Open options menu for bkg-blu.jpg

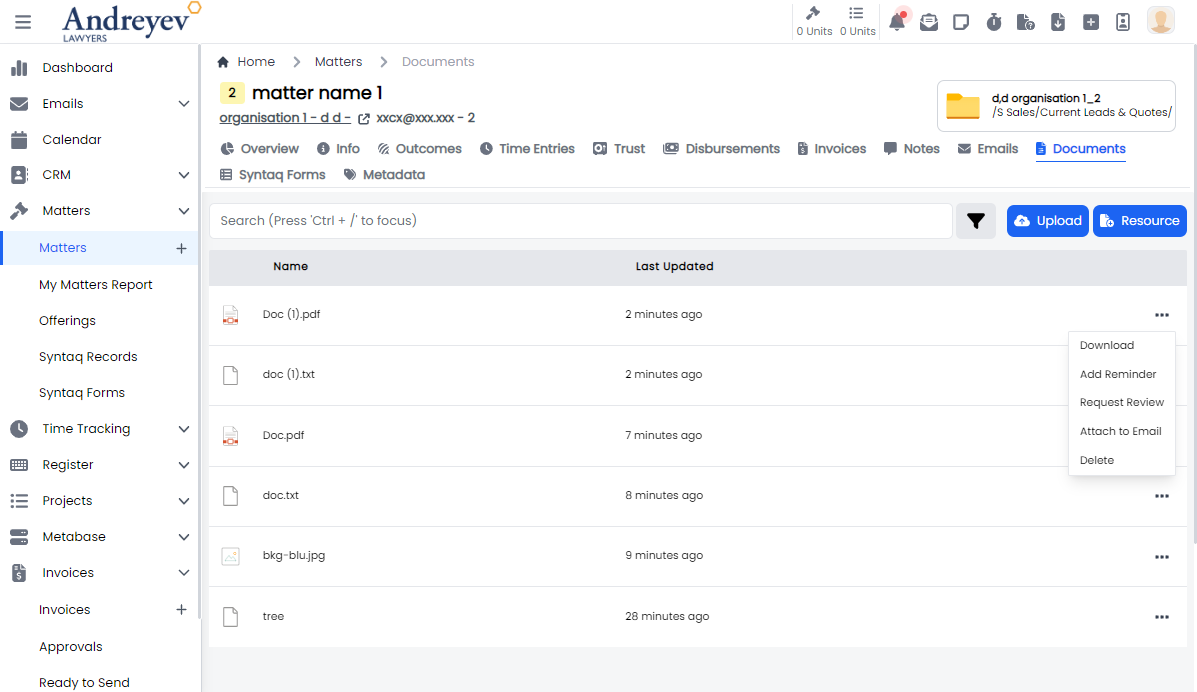click(1161, 556)
